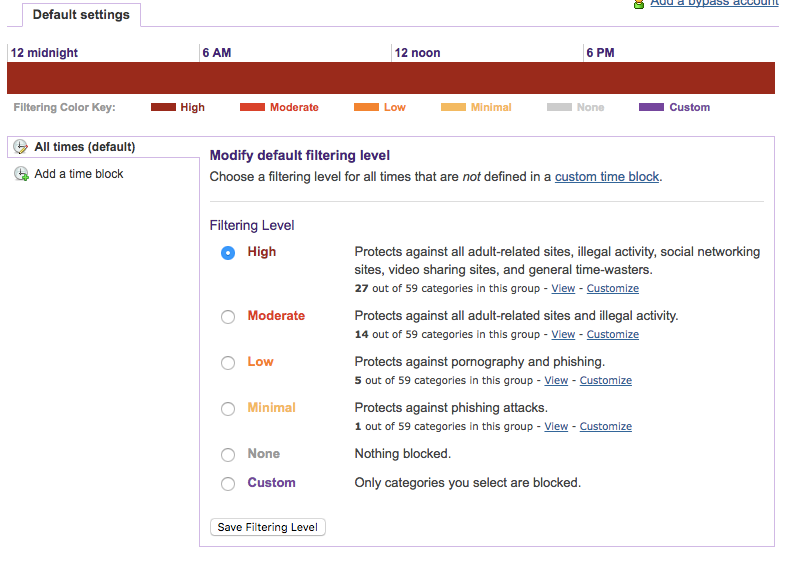View categories in the High group

pyautogui.click(x=563, y=289)
